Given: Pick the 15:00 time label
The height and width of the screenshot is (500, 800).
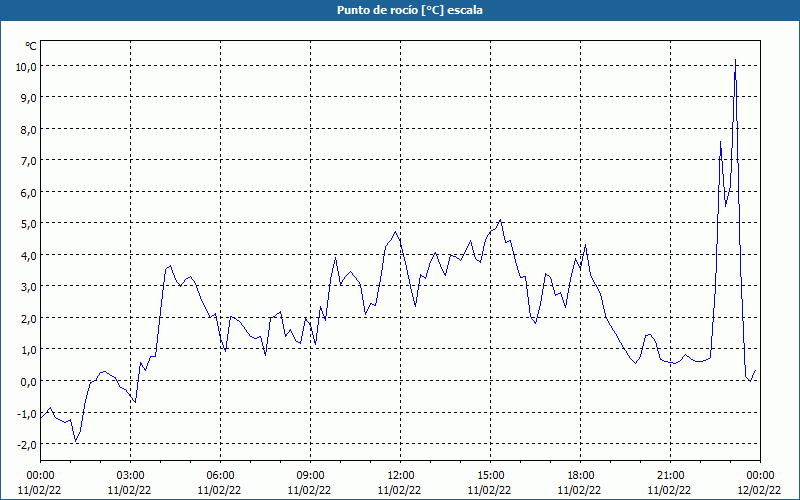Looking at the screenshot, I should (490, 476).
